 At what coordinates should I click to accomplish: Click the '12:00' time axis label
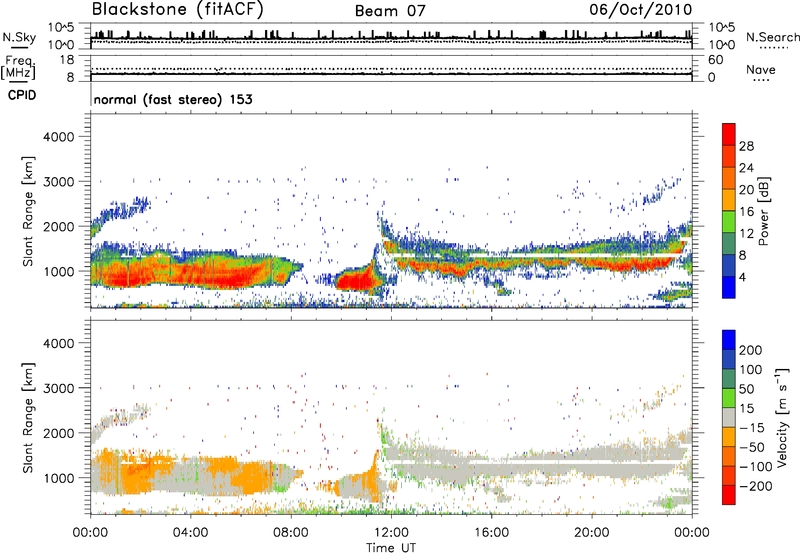pyautogui.click(x=391, y=533)
